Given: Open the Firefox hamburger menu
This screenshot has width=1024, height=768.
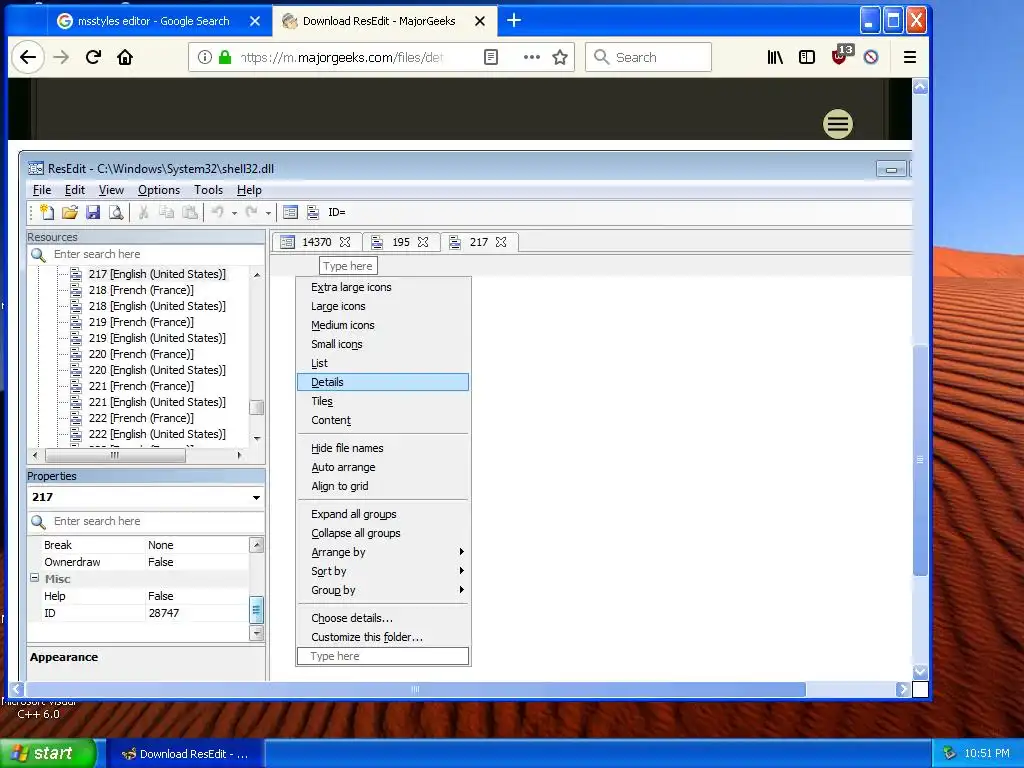Looking at the screenshot, I should 910,57.
